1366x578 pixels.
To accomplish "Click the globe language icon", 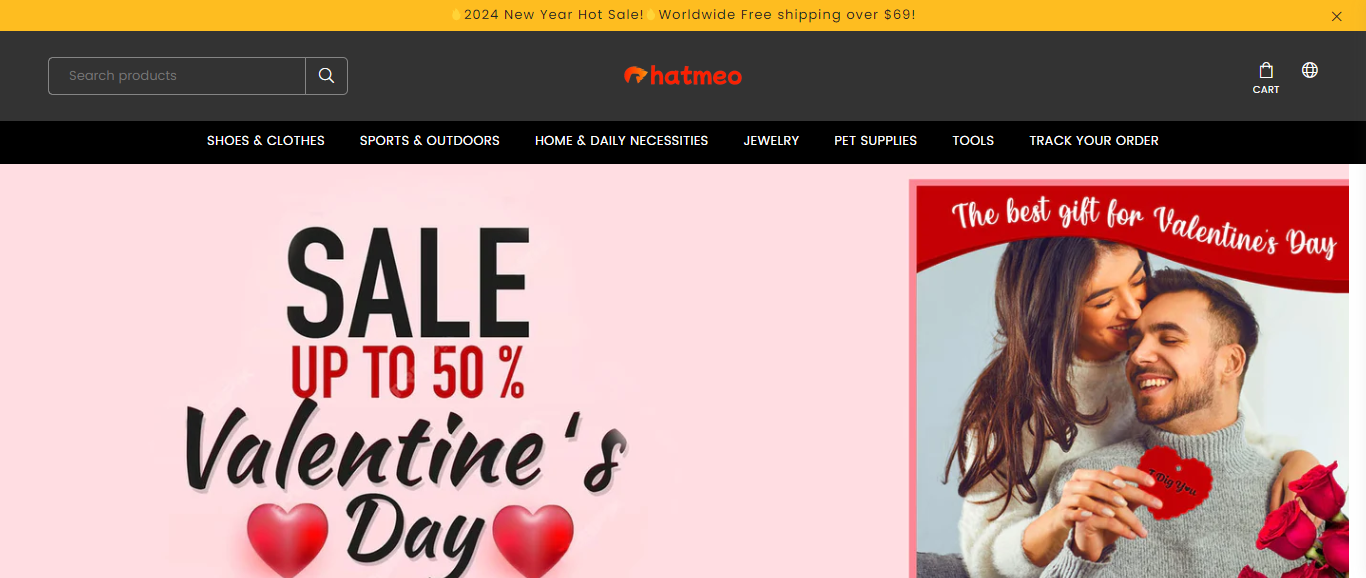I will click(1310, 70).
